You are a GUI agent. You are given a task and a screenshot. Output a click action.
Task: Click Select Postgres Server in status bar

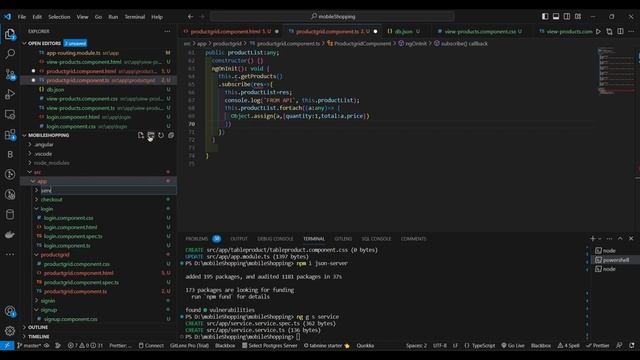[269, 346]
